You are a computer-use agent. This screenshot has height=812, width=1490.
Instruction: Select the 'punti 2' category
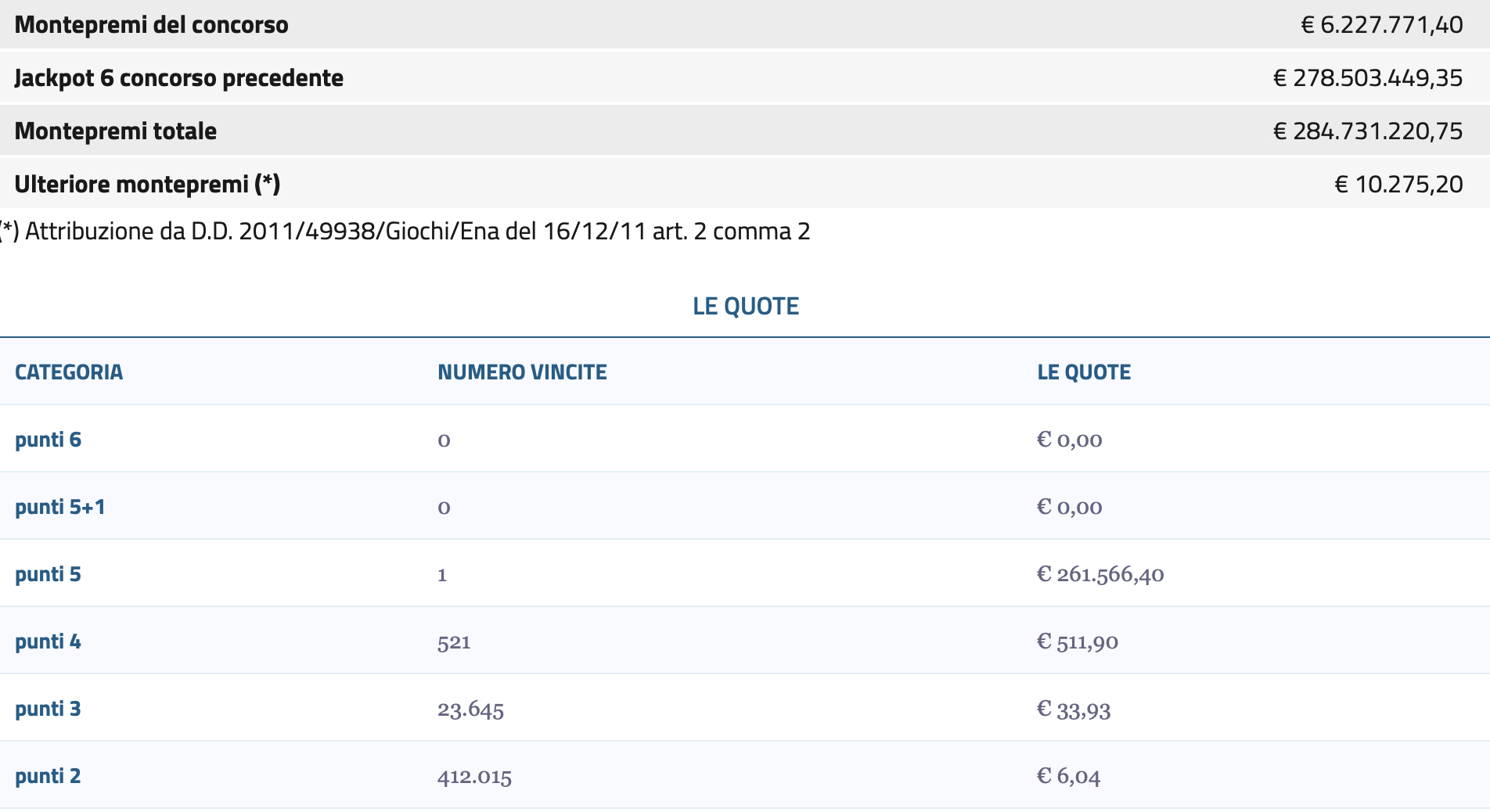tap(48, 776)
